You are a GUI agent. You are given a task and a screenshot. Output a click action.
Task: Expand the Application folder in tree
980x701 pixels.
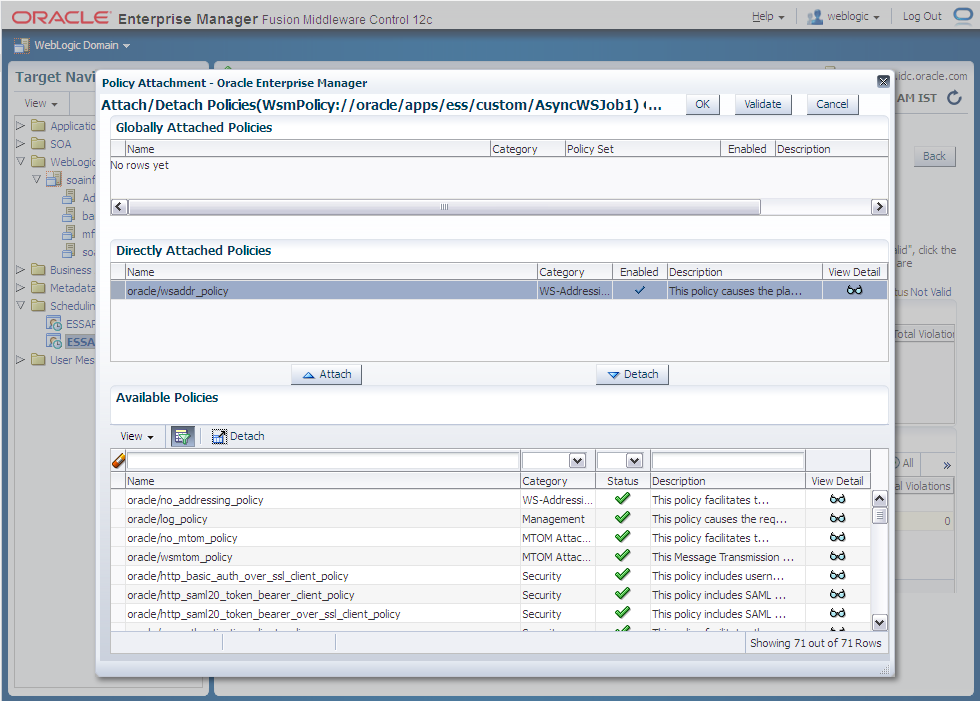[21, 126]
